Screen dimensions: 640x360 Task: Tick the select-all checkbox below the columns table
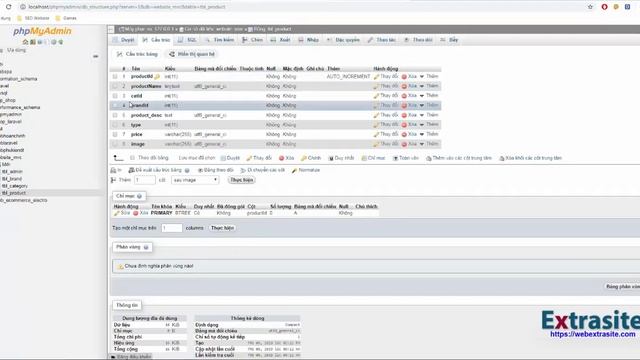(132, 158)
